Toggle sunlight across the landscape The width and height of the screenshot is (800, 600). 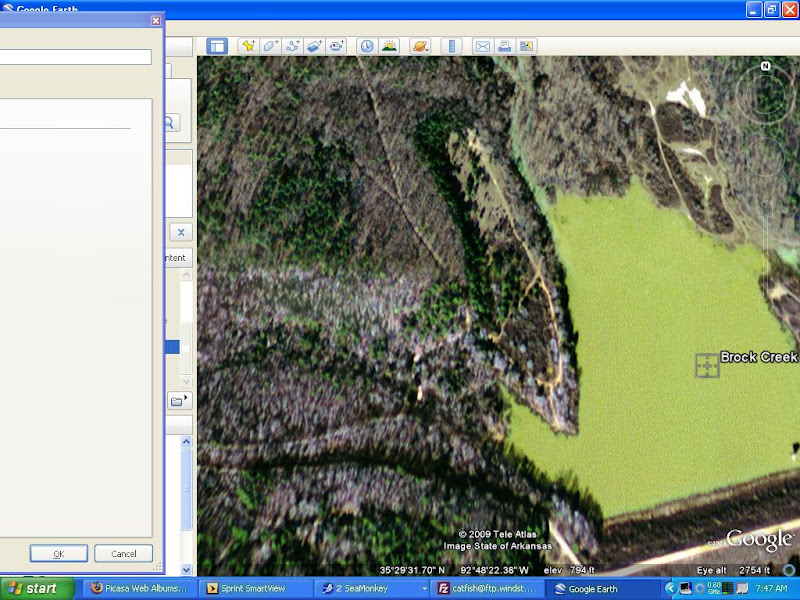(389, 46)
